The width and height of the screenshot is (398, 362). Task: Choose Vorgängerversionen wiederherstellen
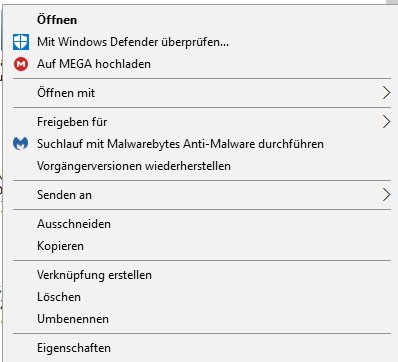click(134, 166)
